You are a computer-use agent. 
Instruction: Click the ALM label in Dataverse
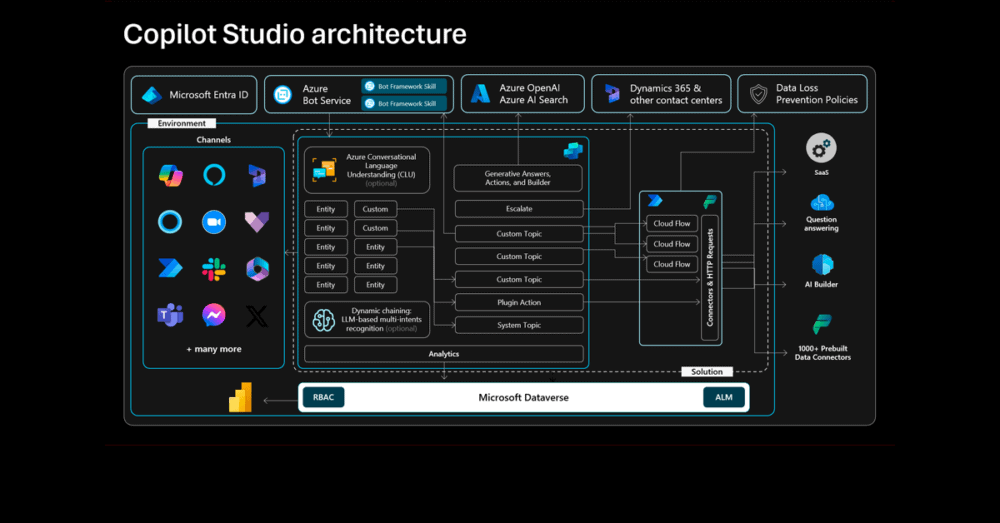tap(724, 398)
